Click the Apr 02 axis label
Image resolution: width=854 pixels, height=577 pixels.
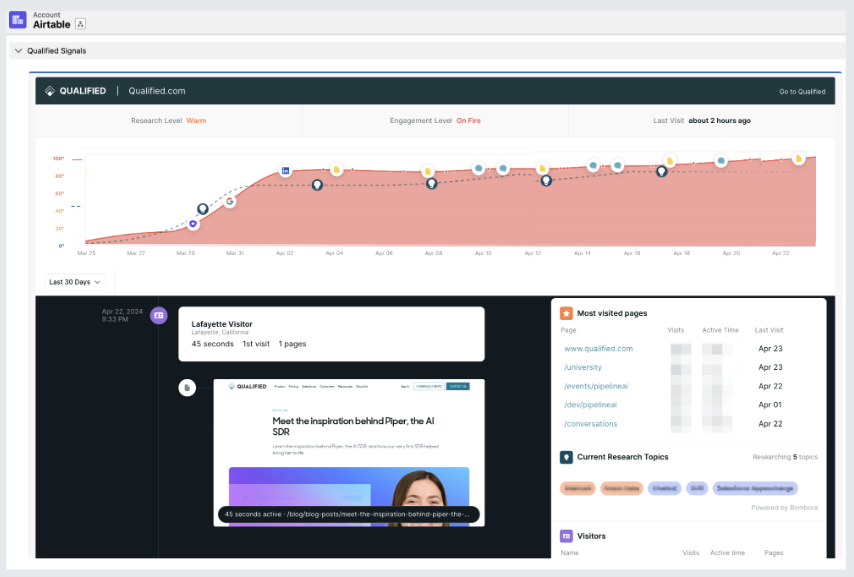pyautogui.click(x=284, y=253)
